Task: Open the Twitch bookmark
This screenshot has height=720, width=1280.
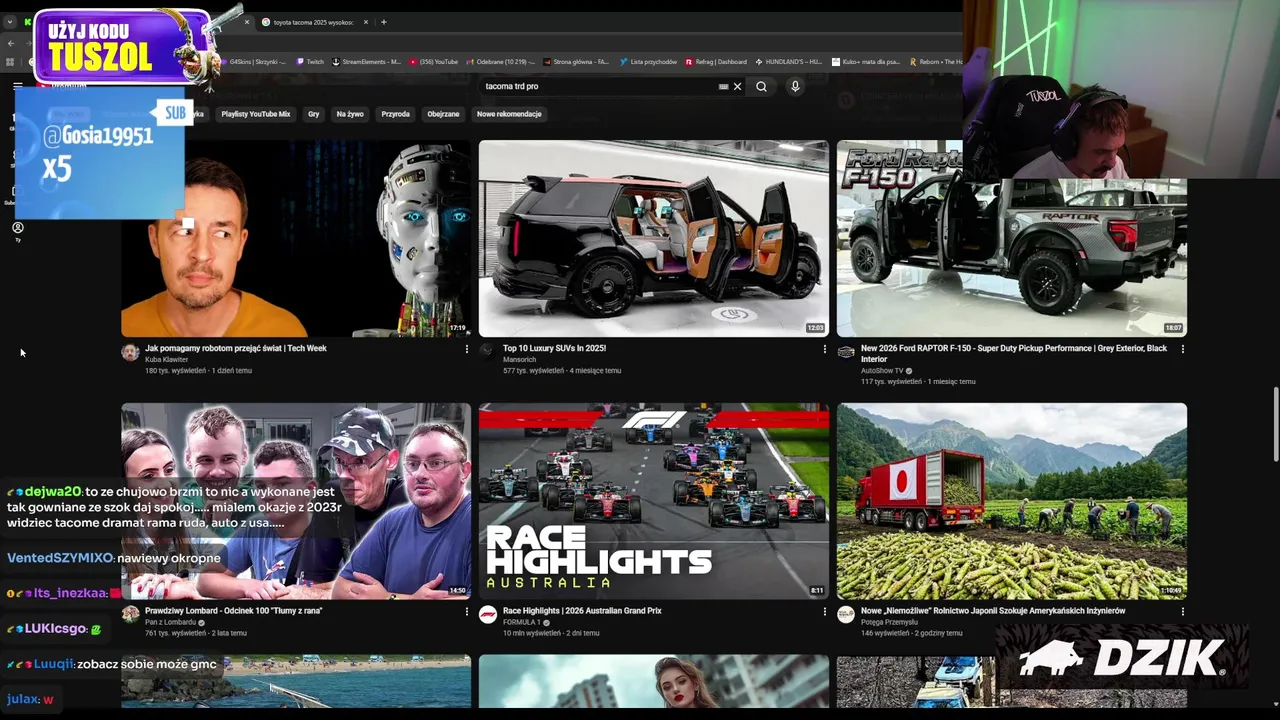Action: [x=310, y=62]
